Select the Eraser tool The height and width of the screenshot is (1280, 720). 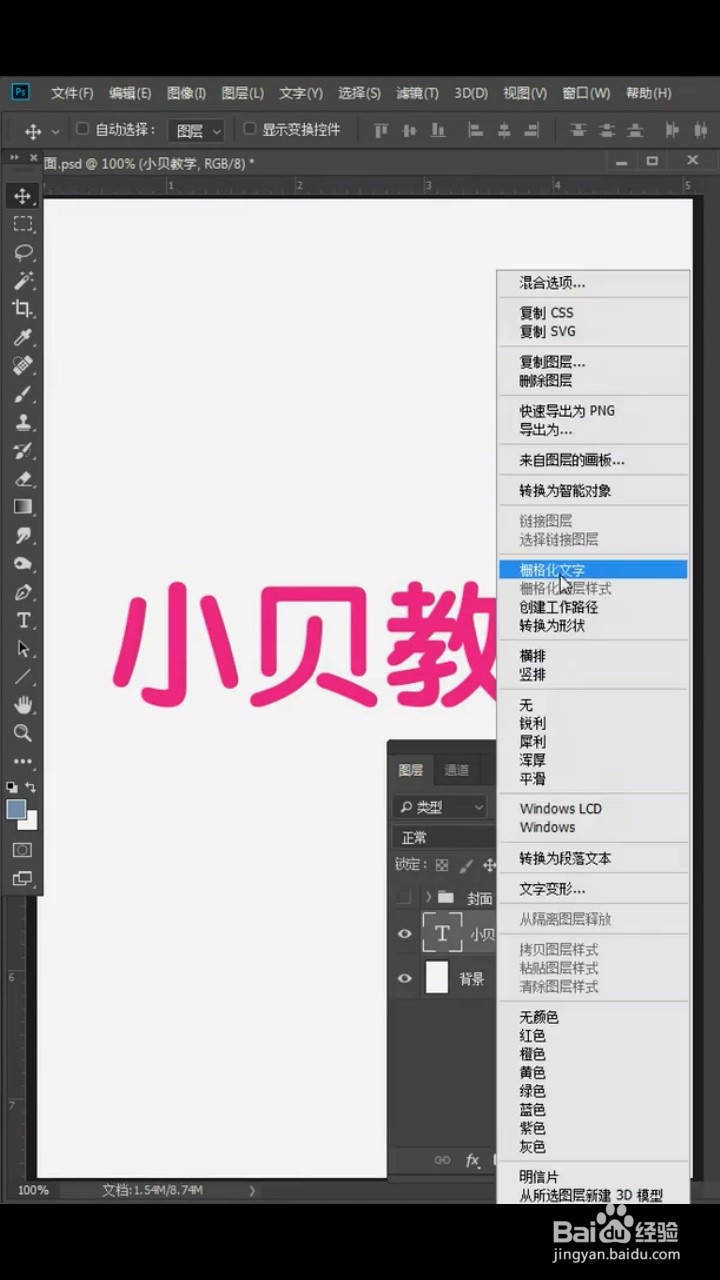pos(23,479)
